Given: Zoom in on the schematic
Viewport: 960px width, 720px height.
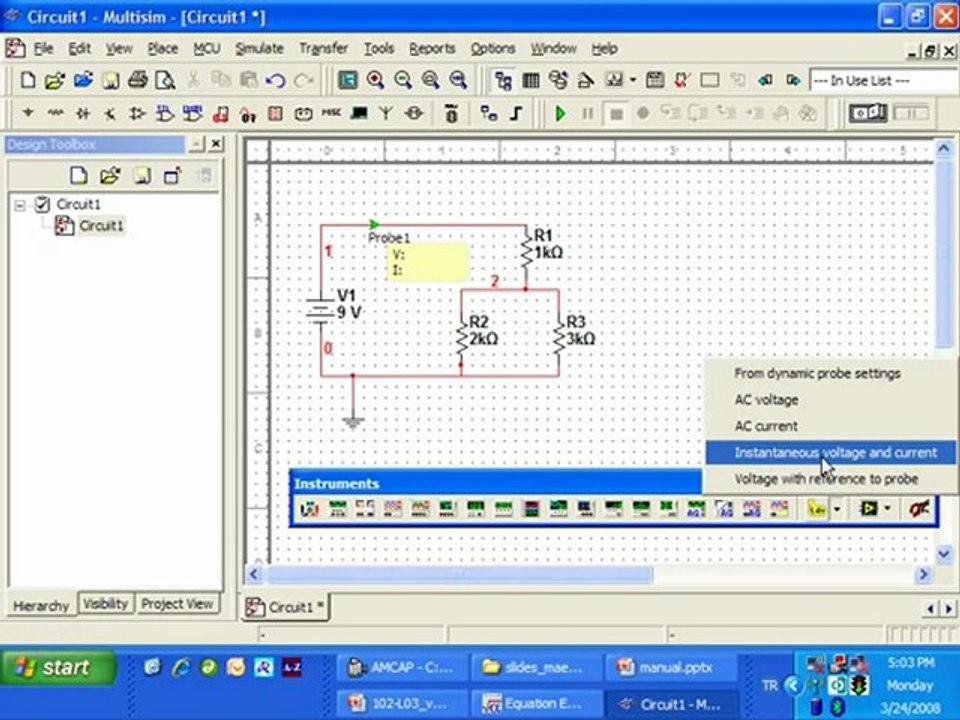Looking at the screenshot, I should tap(375, 80).
